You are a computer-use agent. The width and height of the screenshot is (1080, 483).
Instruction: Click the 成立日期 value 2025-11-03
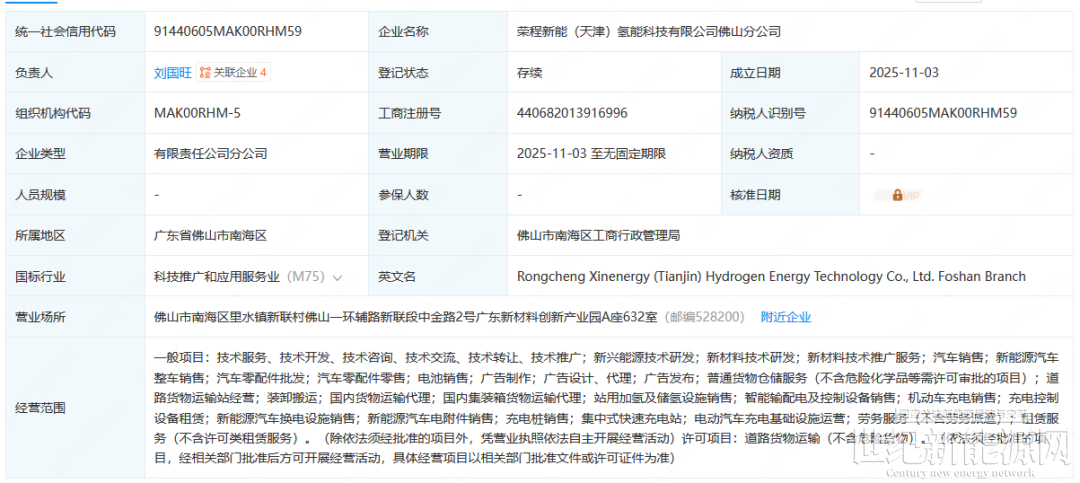(904, 73)
